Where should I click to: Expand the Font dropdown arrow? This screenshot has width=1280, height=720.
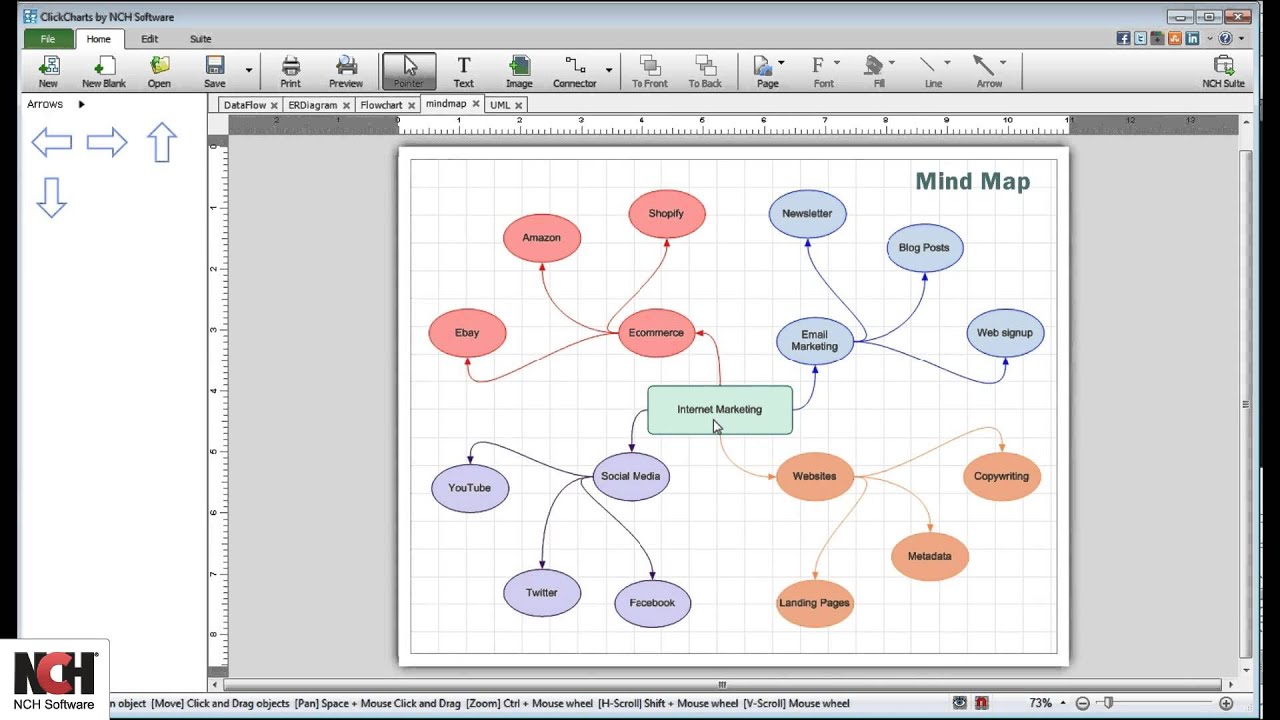click(837, 63)
